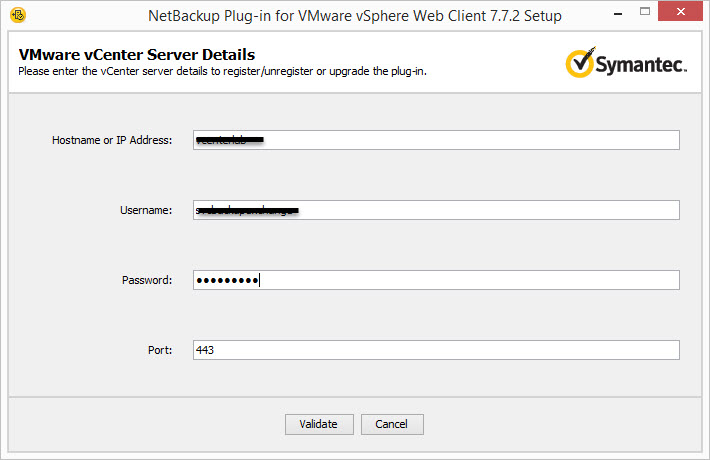Minimize the Setup window
The width and height of the screenshot is (710, 460).
pyautogui.click(x=618, y=14)
